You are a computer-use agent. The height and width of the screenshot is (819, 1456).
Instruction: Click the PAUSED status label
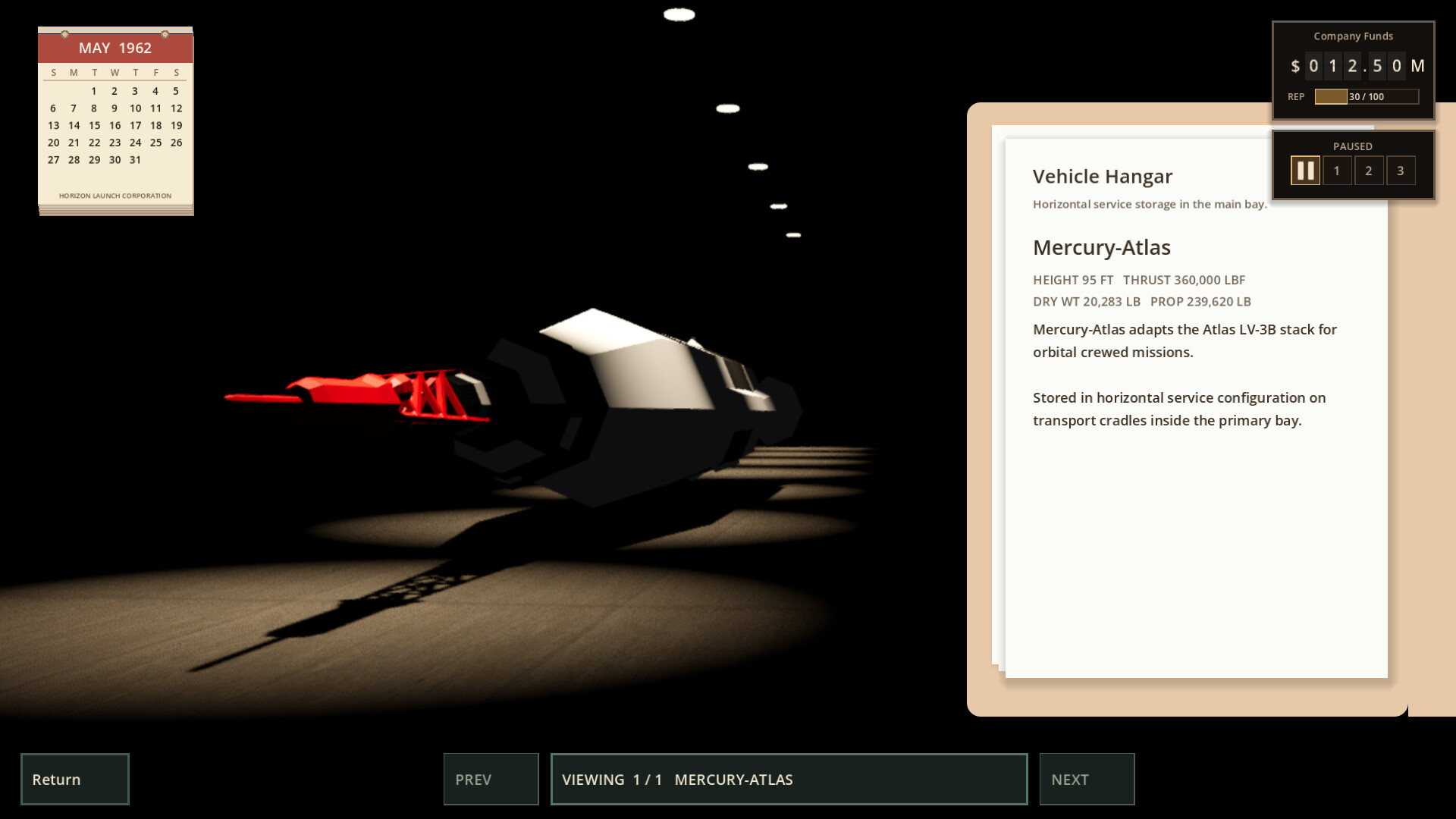pyautogui.click(x=1353, y=146)
